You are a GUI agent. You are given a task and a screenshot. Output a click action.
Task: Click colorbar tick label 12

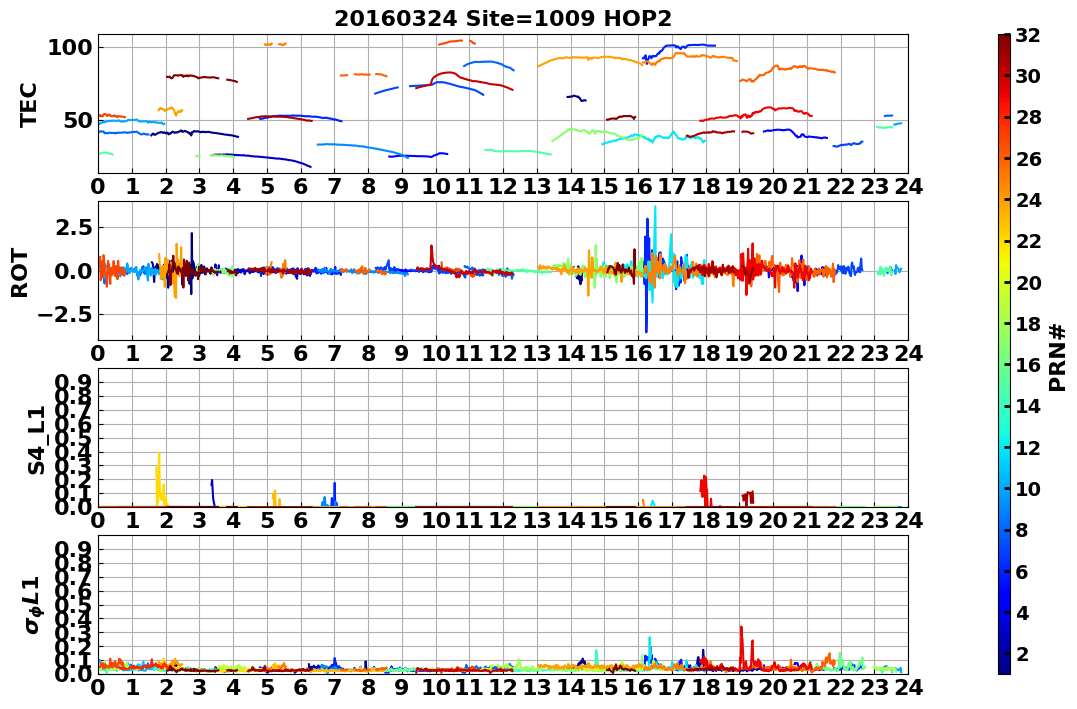1028,447
